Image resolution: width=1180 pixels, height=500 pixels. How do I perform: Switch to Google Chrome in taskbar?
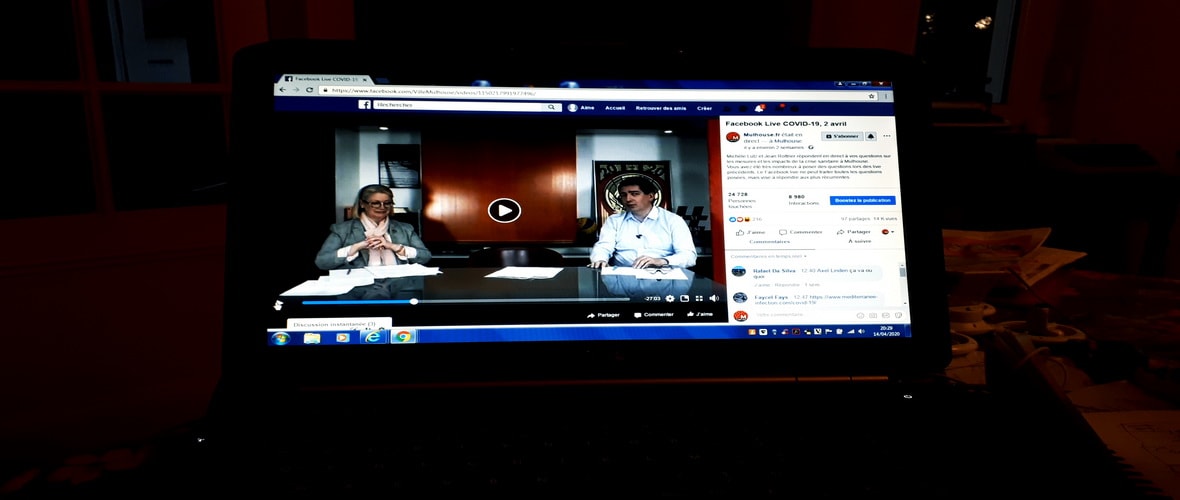[x=403, y=337]
